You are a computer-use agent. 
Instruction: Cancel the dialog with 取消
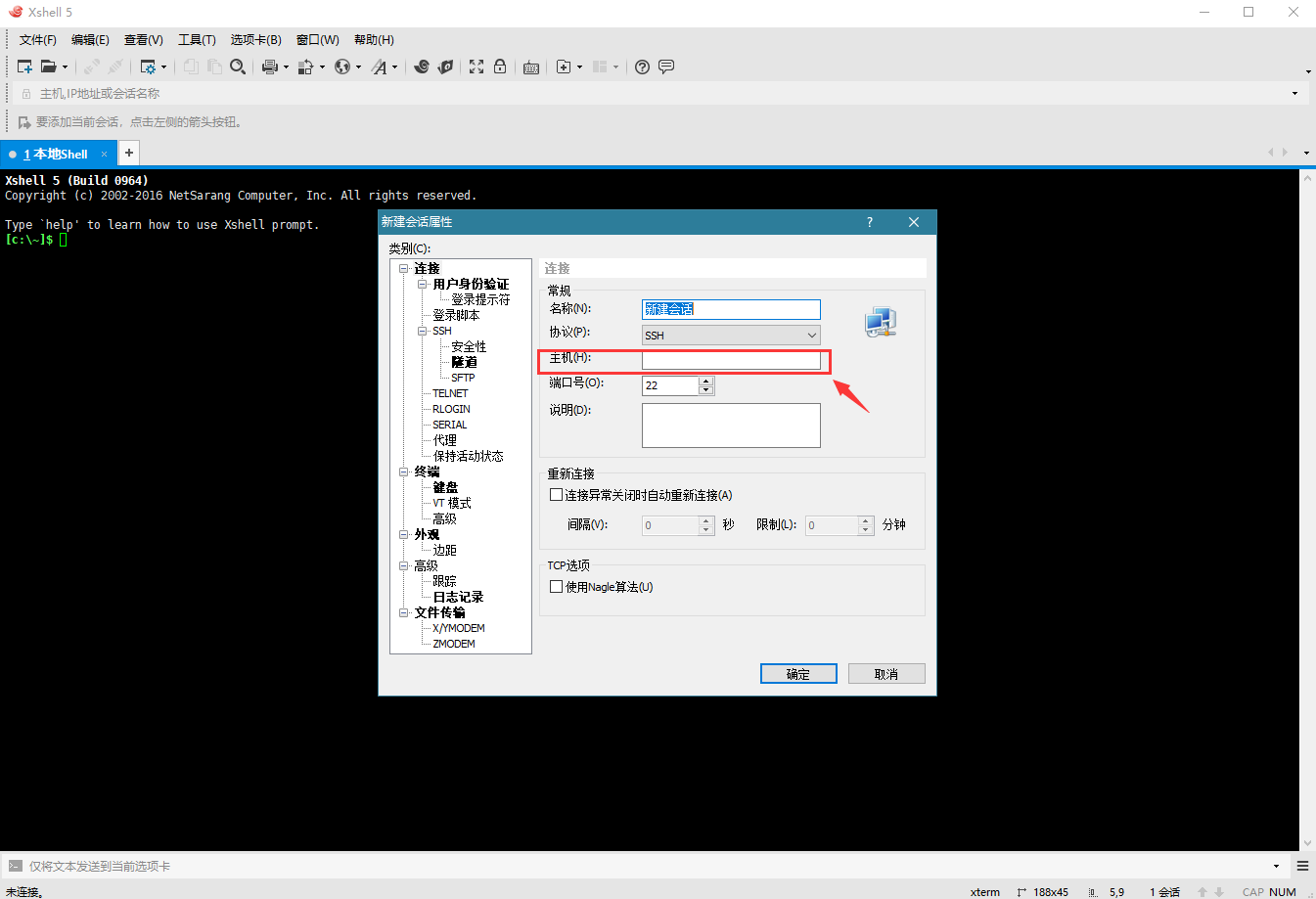pos(886,674)
